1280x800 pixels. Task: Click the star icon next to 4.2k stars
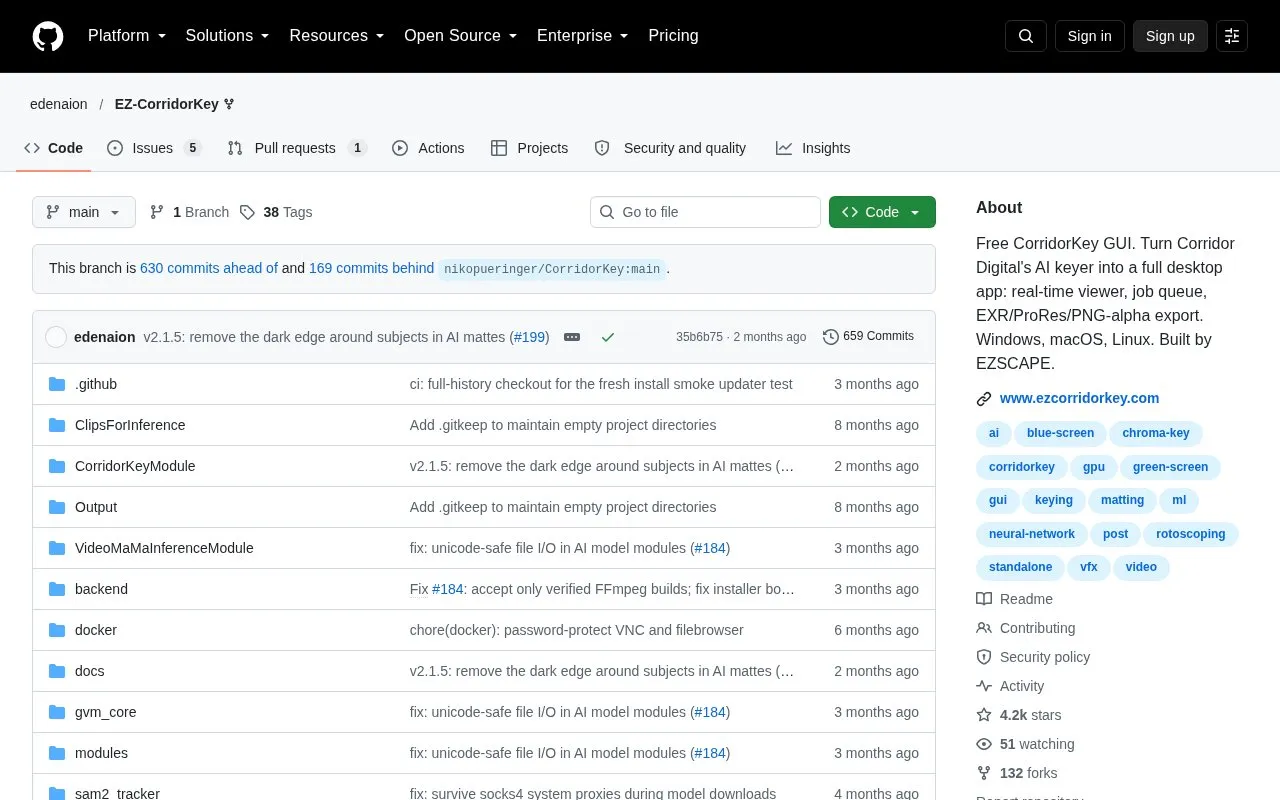click(x=984, y=715)
